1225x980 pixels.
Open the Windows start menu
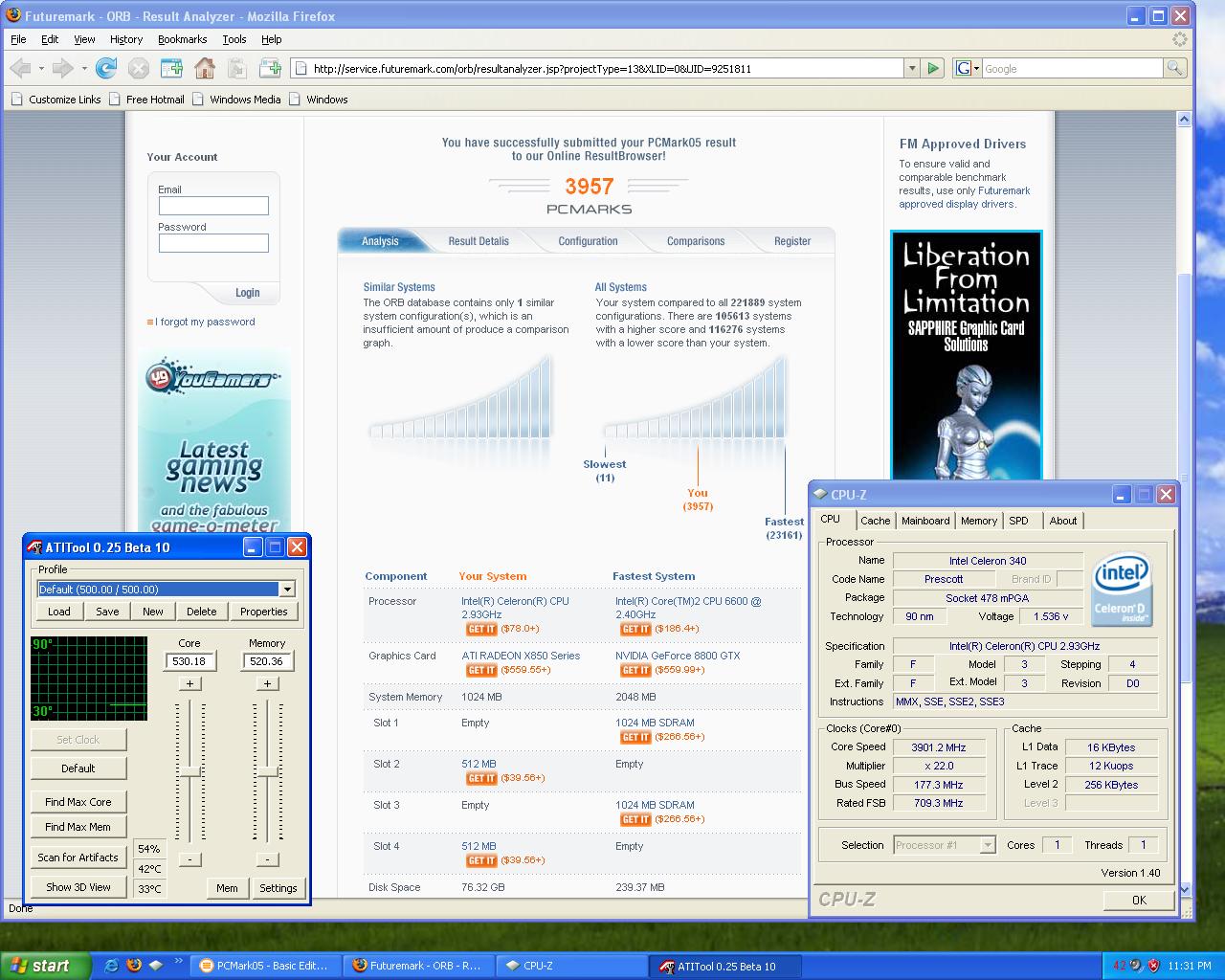click(x=45, y=966)
